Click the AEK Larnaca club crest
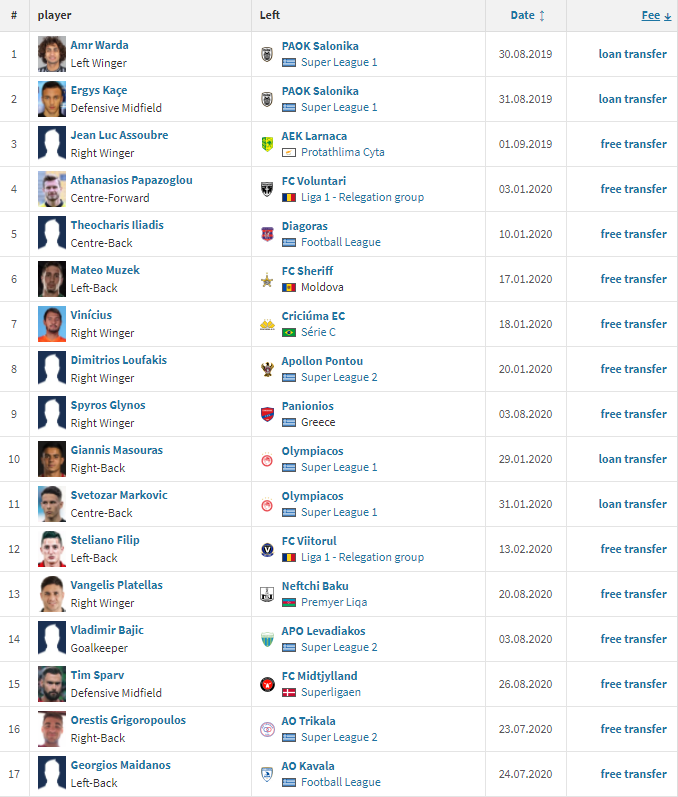 pos(267,144)
